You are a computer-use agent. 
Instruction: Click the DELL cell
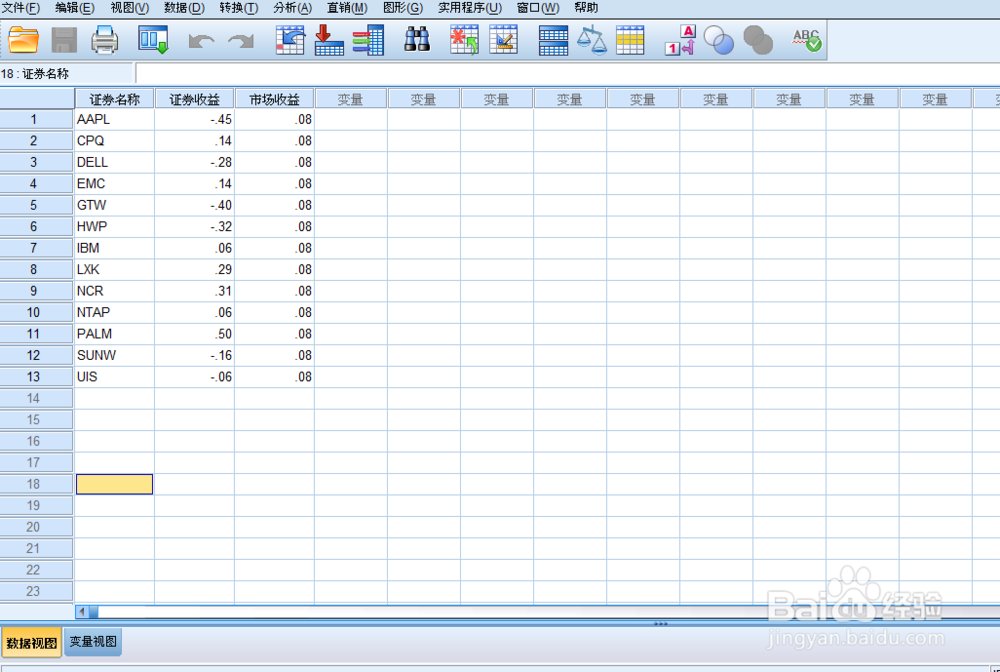[x=115, y=162]
